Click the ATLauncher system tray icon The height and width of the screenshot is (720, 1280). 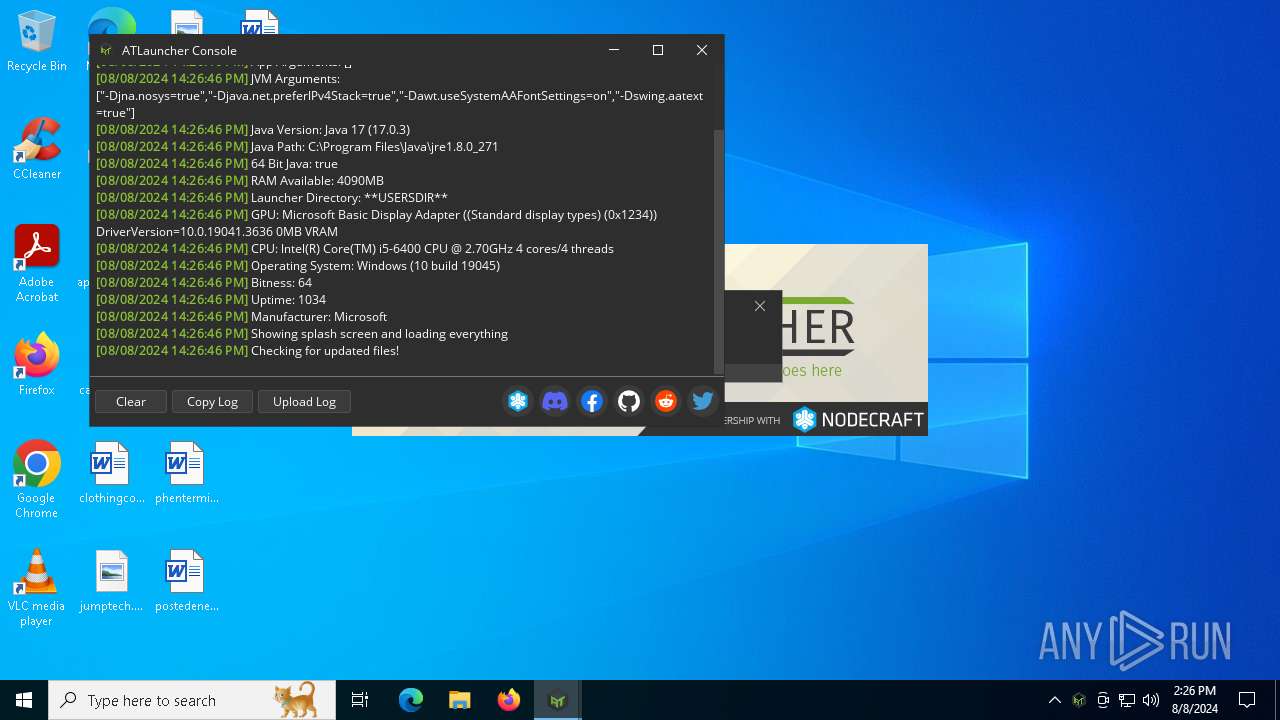click(1079, 700)
